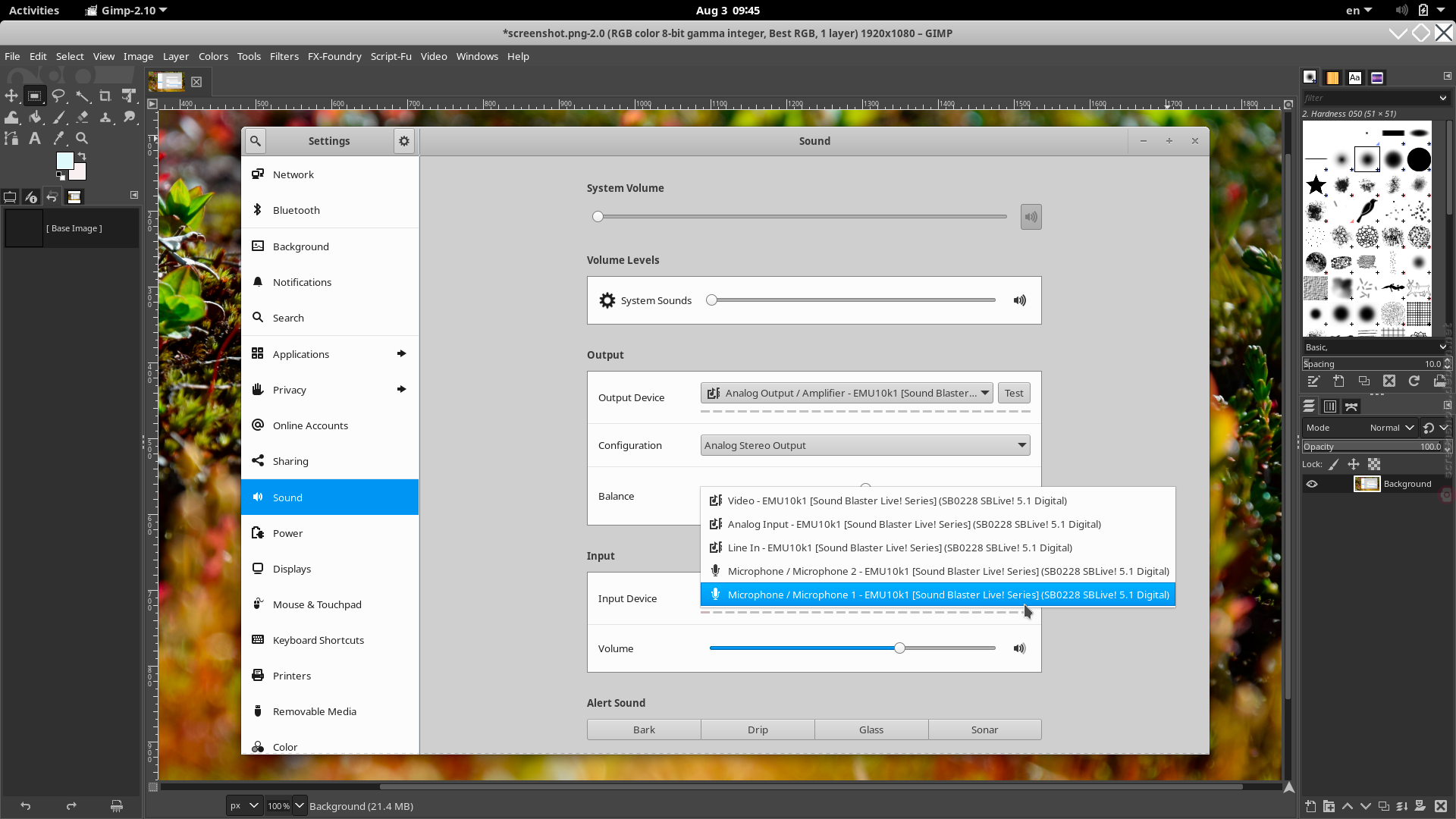Screen dimensions: 1456x819
Task: Switch to the Paths tab
Action: tap(1351, 406)
